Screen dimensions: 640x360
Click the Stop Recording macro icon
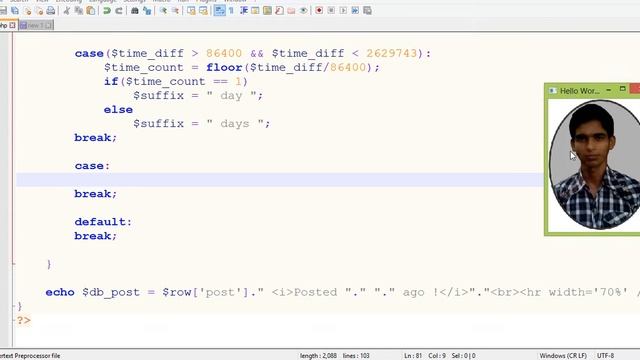[x=331, y=11]
